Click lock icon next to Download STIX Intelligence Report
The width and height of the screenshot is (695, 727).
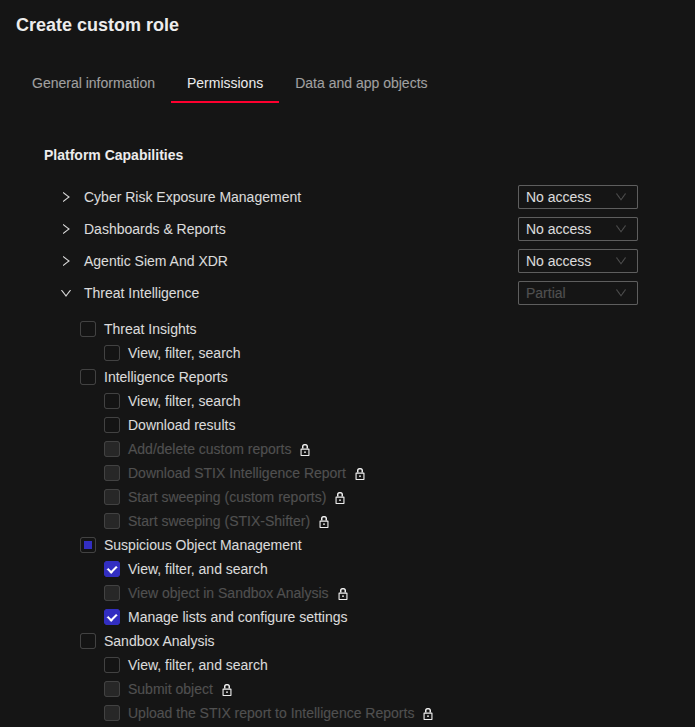click(360, 474)
